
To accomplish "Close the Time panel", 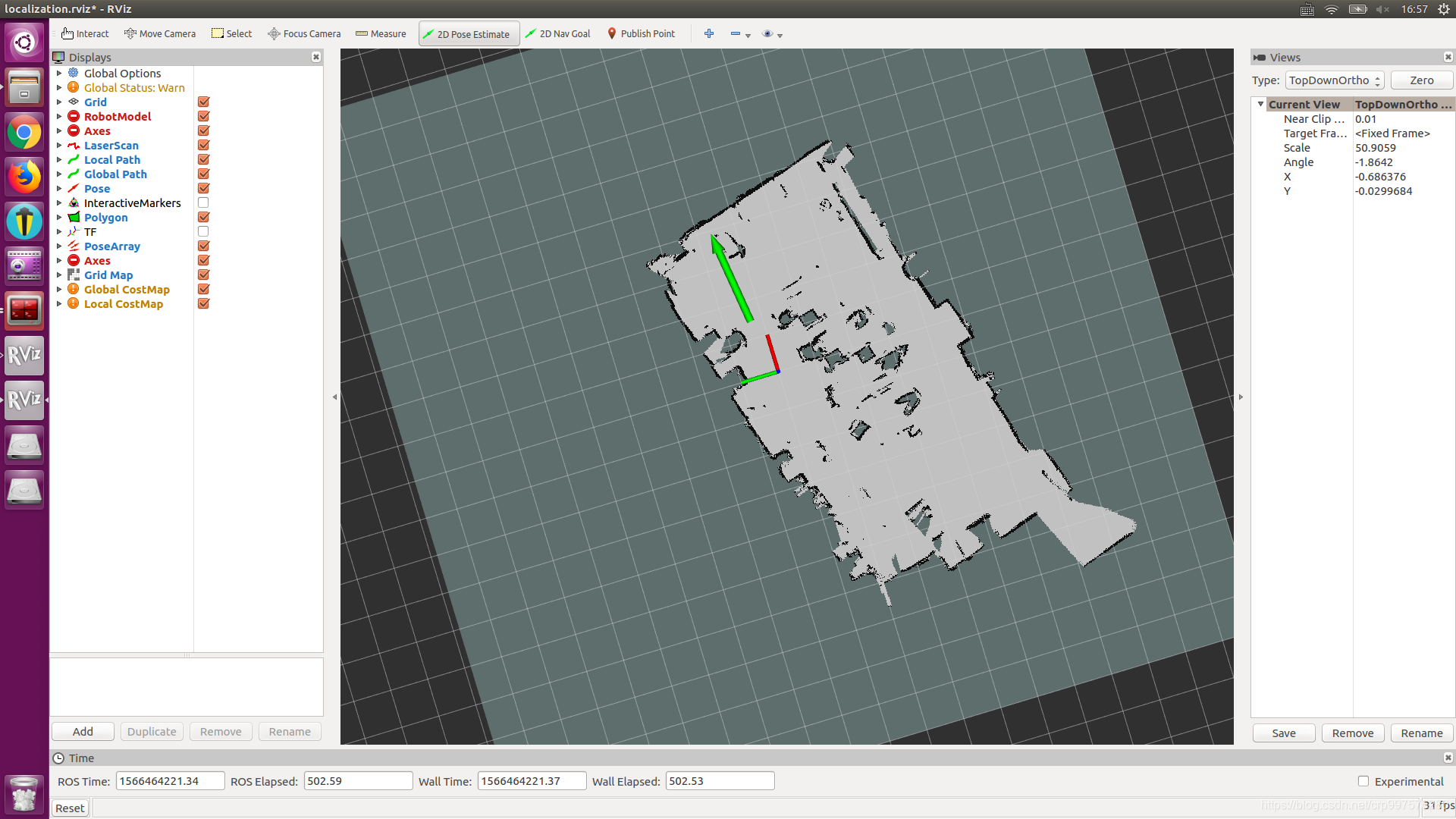I will 1448,758.
